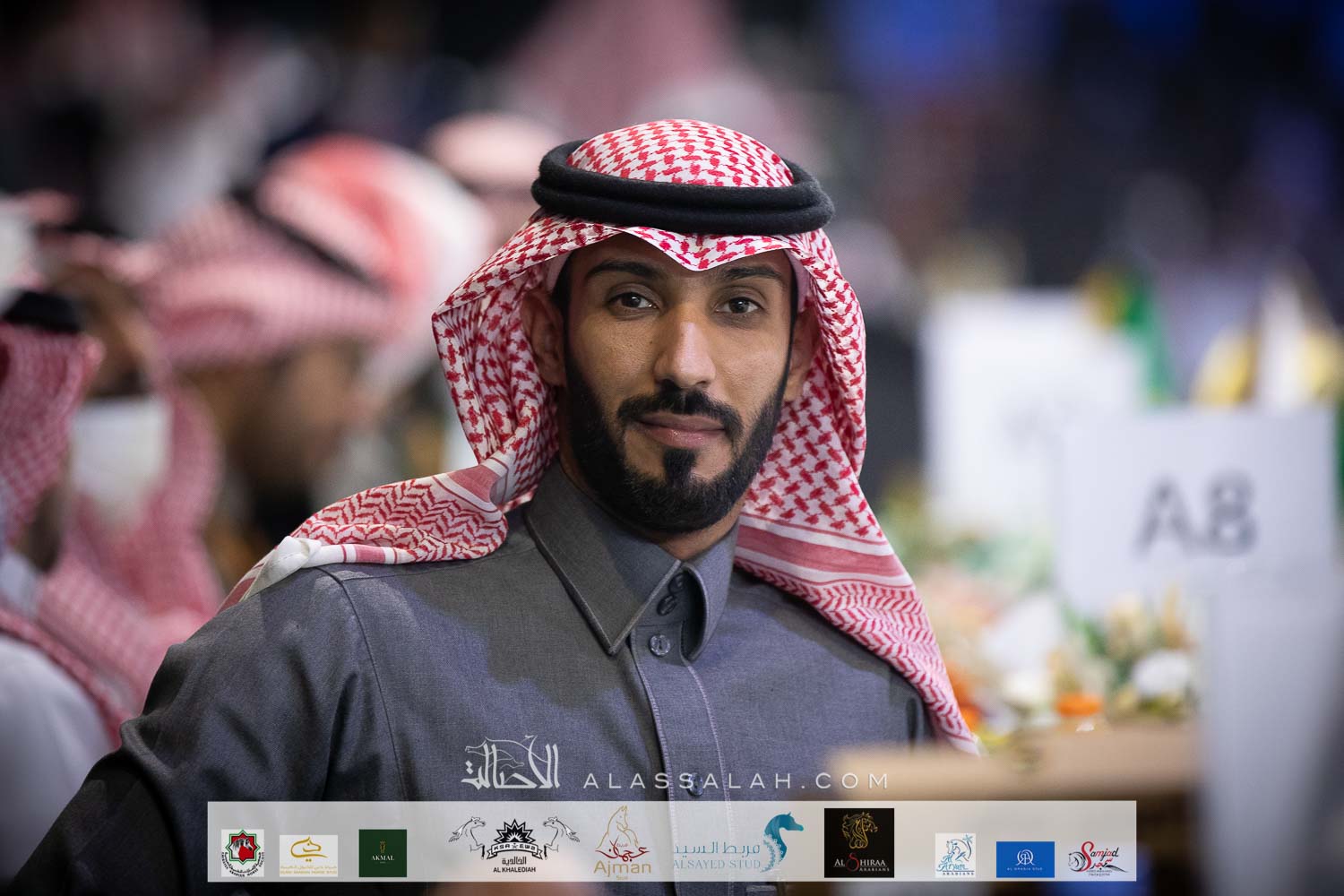Click the ALASSALAH.COM watermark text
This screenshot has width=1344, height=896.
coord(736,780)
